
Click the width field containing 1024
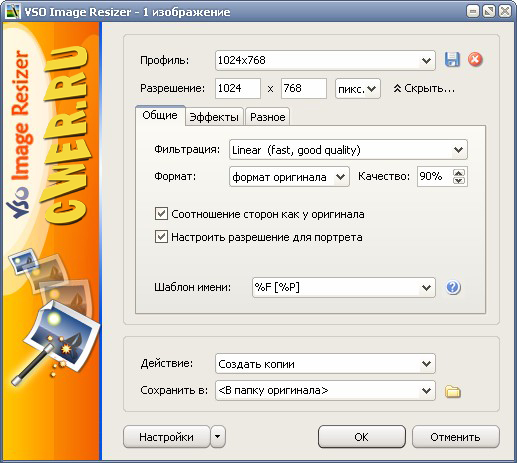point(238,88)
